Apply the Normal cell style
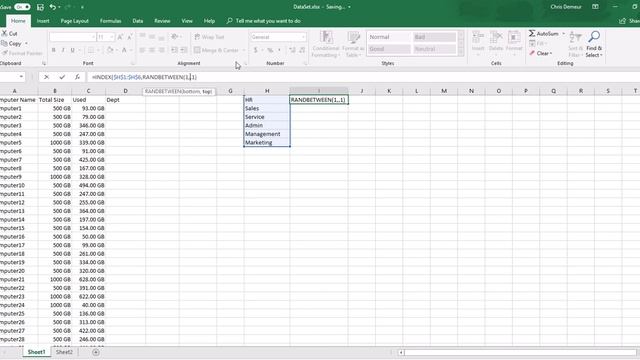640x360 pixels. coord(389,37)
